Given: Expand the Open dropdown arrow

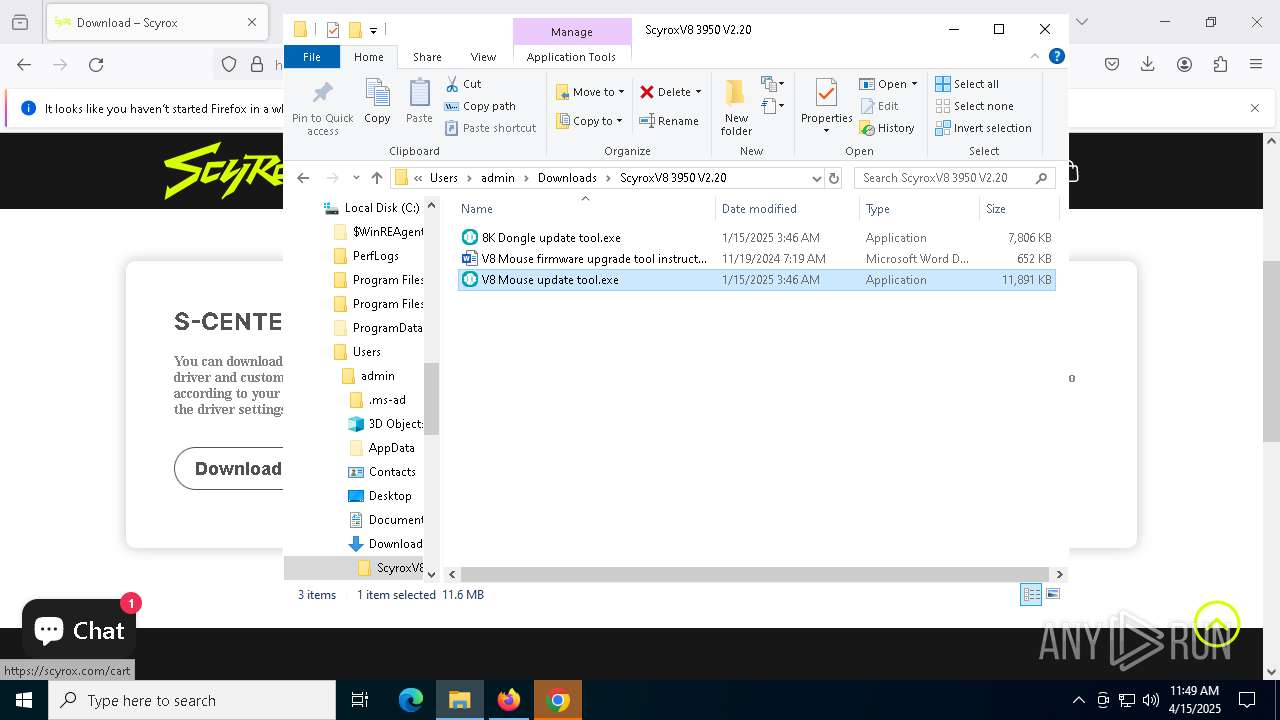Looking at the screenshot, I should [x=914, y=84].
